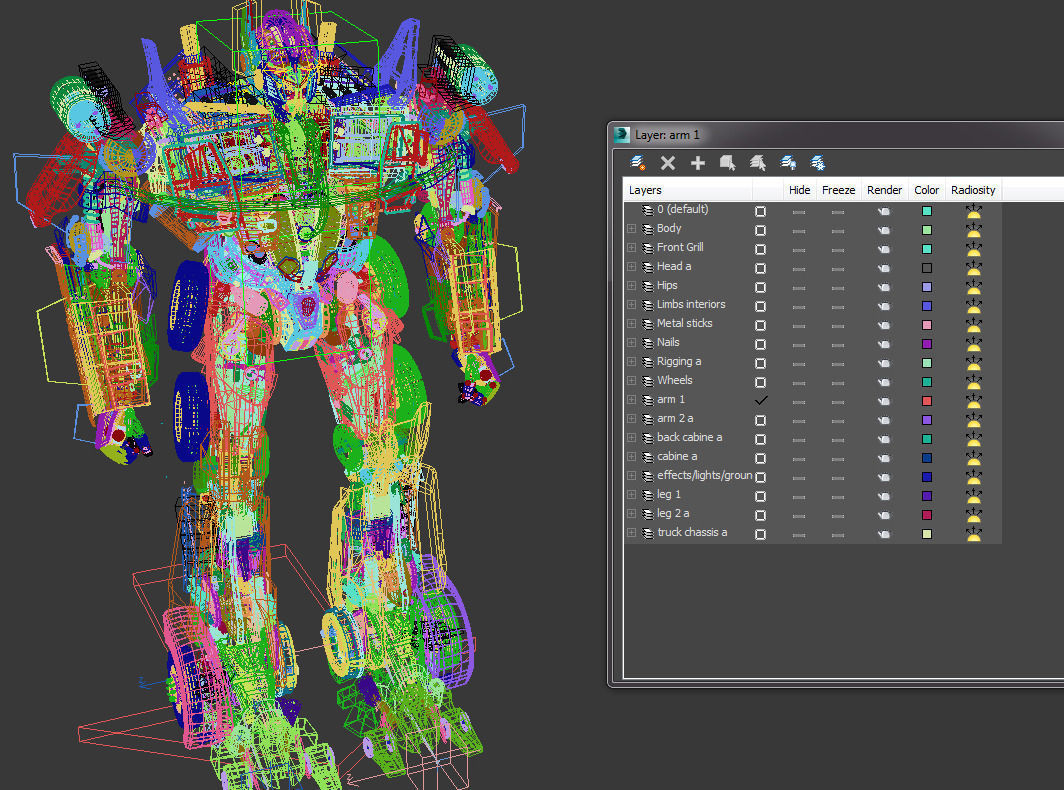Click the Highlight Selected Objects' Layers icon
The width and height of the screenshot is (1064, 790).
pyautogui.click(x=757, y=163)
